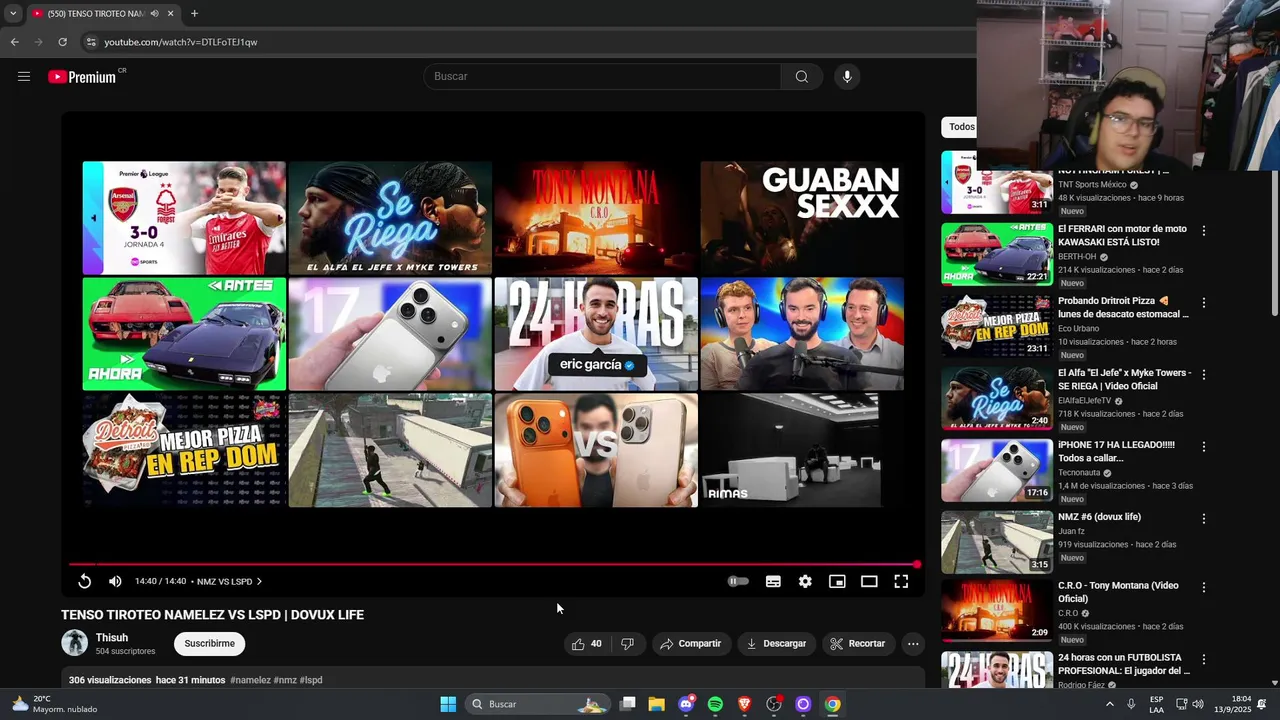Open Discord from the taskbar

(686, 704)
